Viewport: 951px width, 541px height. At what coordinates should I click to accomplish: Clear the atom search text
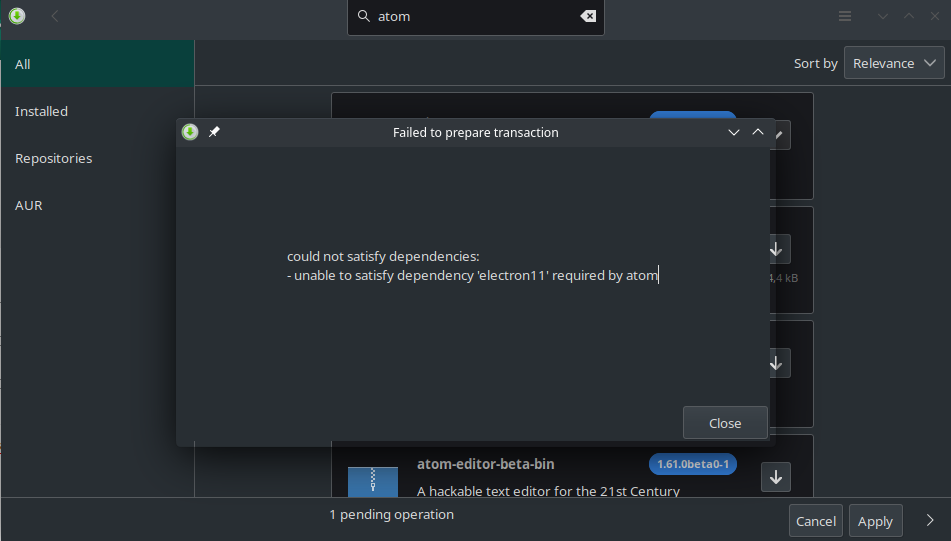[x=588, y=16]
